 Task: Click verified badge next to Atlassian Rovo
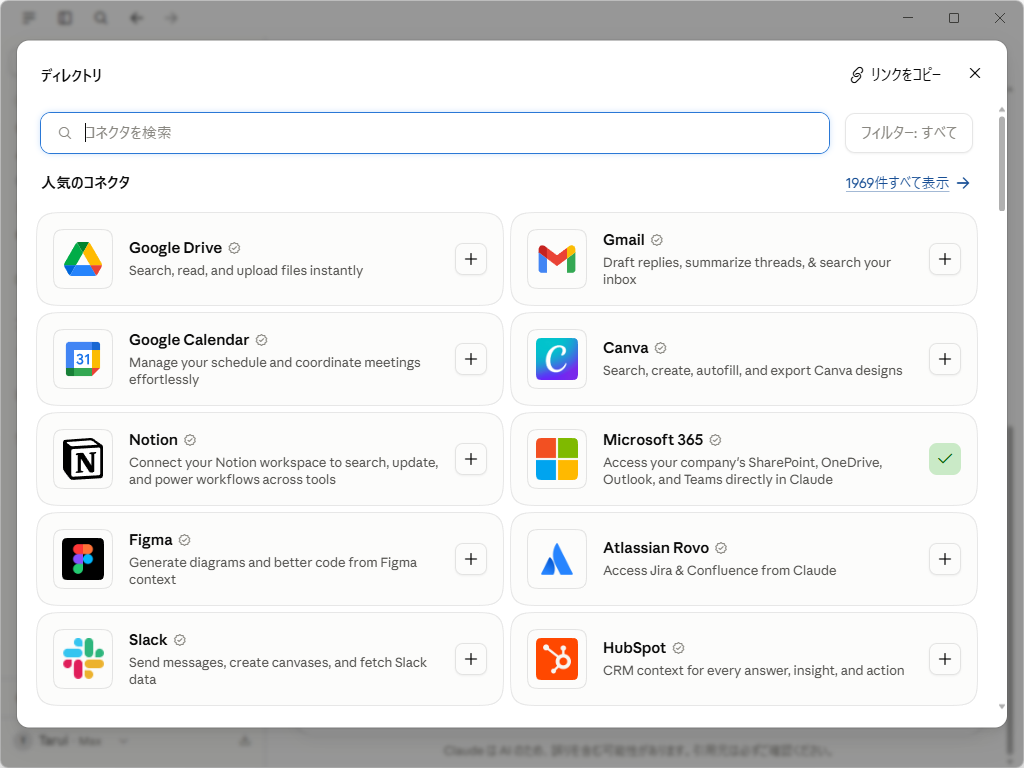[721, 548]
